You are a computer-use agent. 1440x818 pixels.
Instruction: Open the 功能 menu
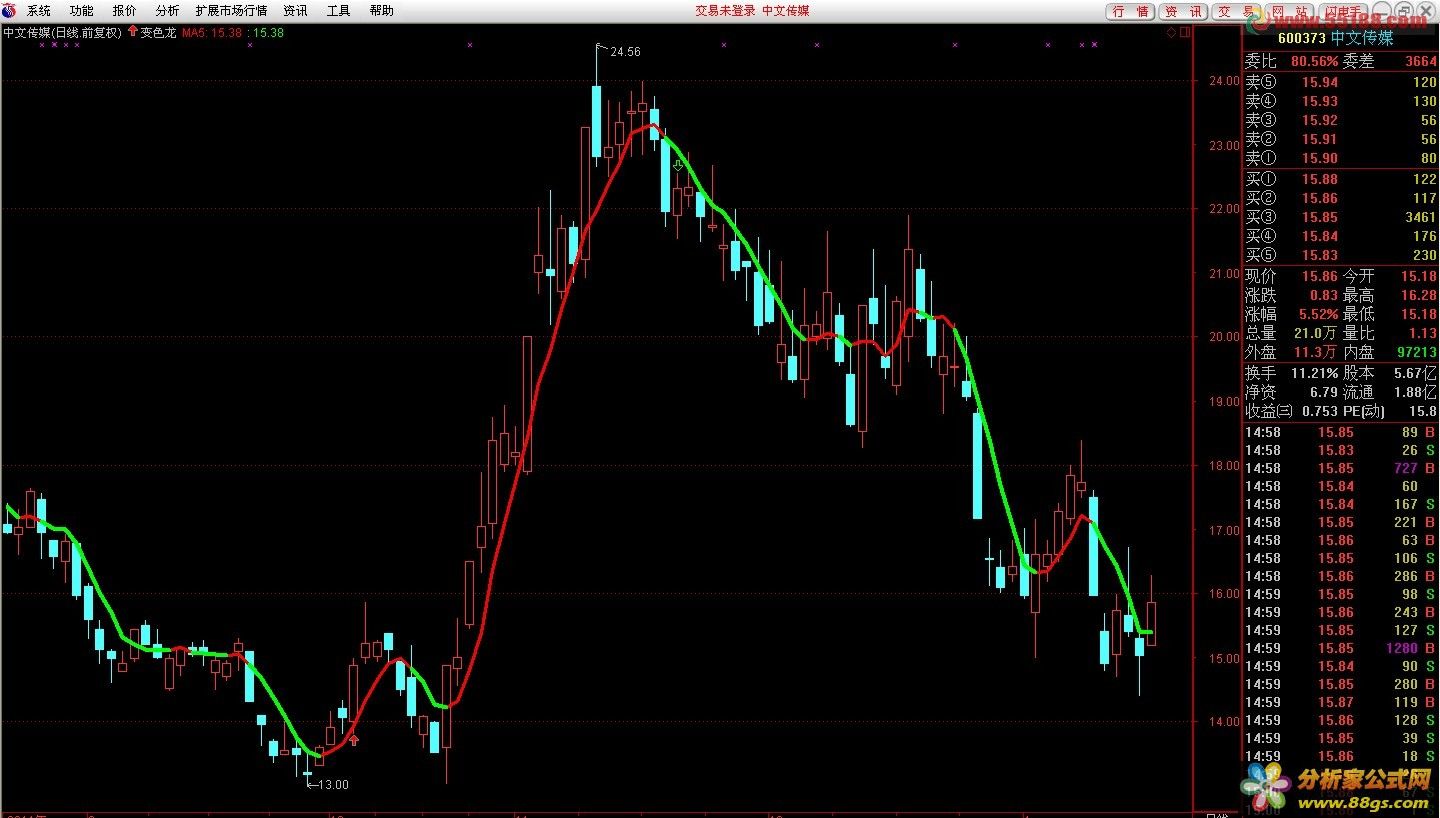click(x=82, y=11)
